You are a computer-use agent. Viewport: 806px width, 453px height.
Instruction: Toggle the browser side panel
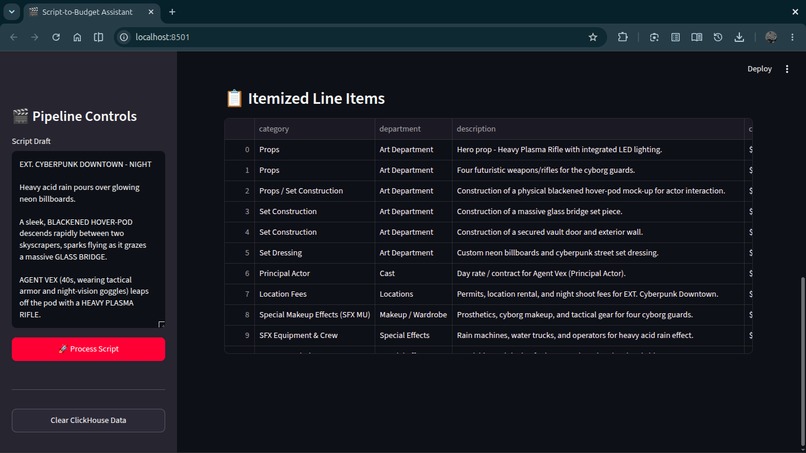click(x=98, y=37)
